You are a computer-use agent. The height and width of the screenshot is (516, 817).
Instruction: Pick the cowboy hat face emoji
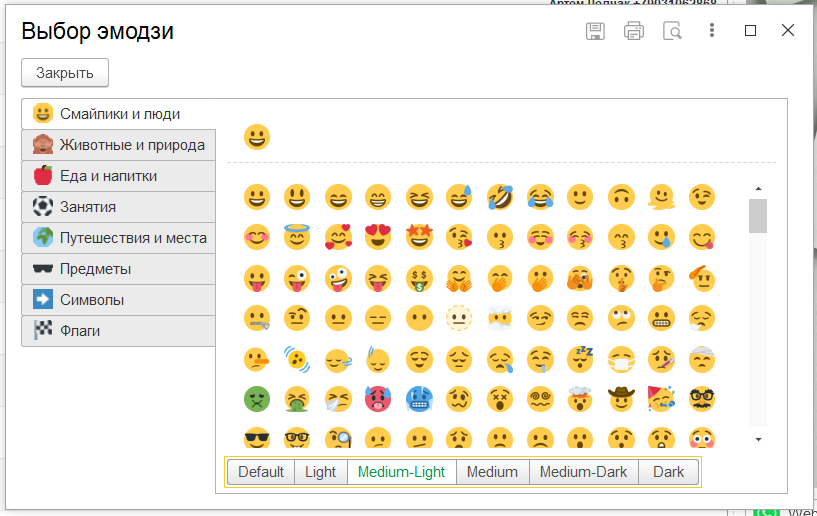(621, 400)
